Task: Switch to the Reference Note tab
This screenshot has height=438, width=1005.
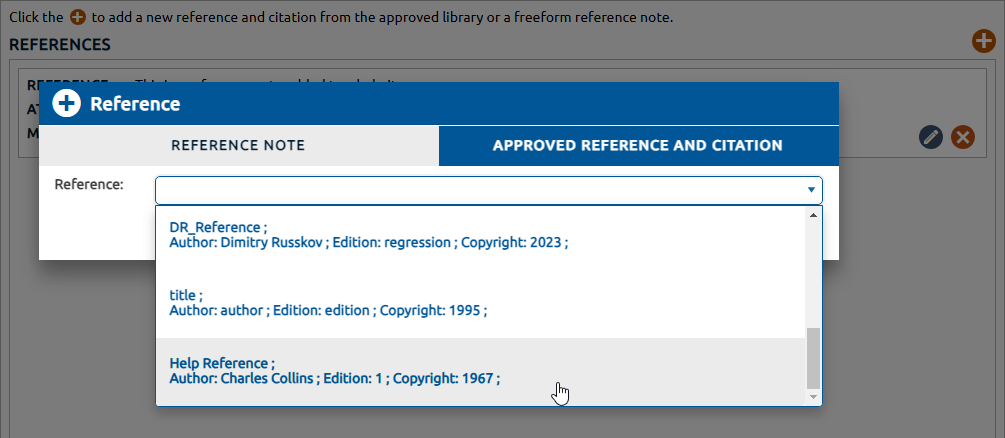Action: 238,146
